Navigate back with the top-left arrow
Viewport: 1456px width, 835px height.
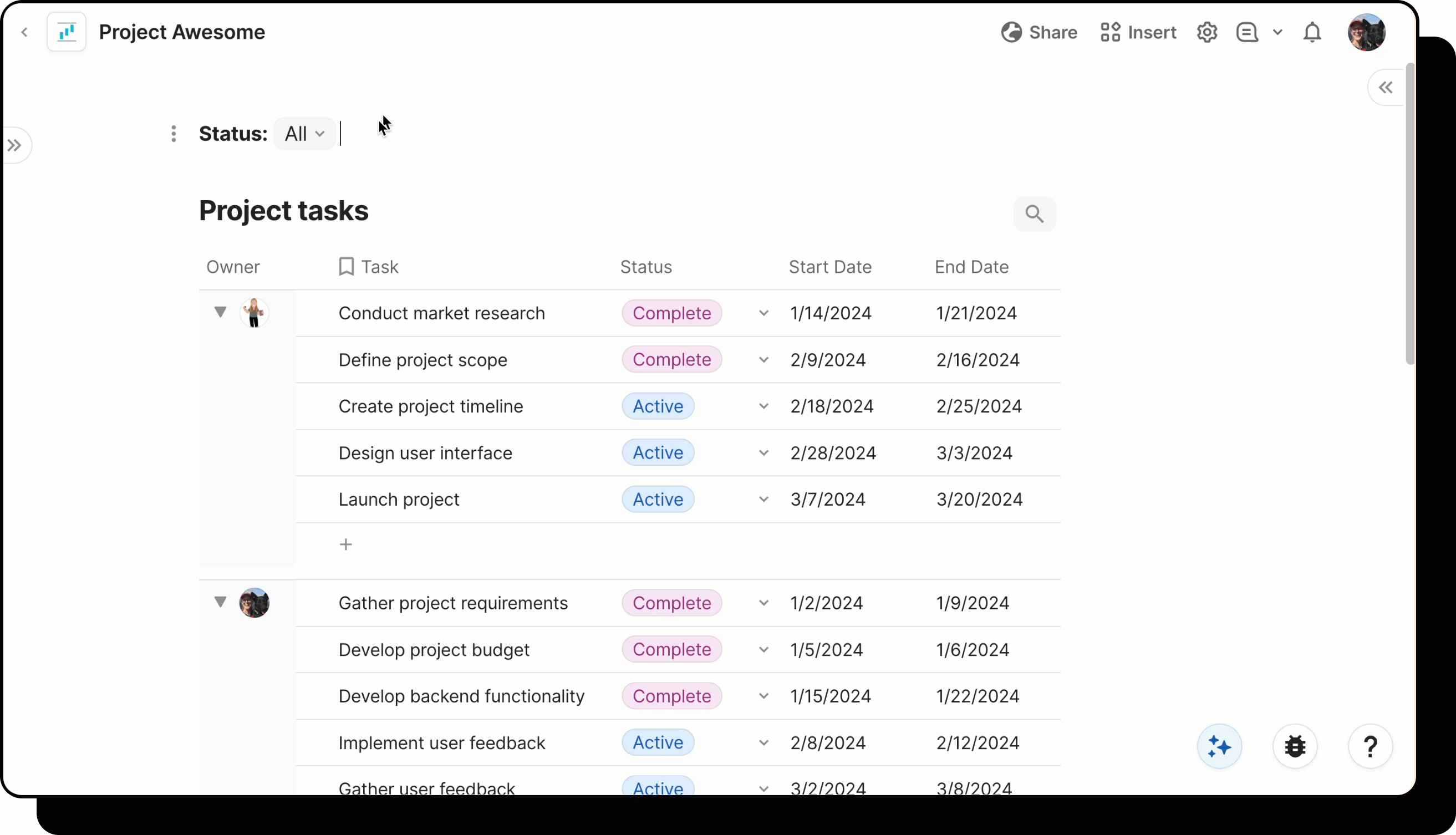click(24, 32)
